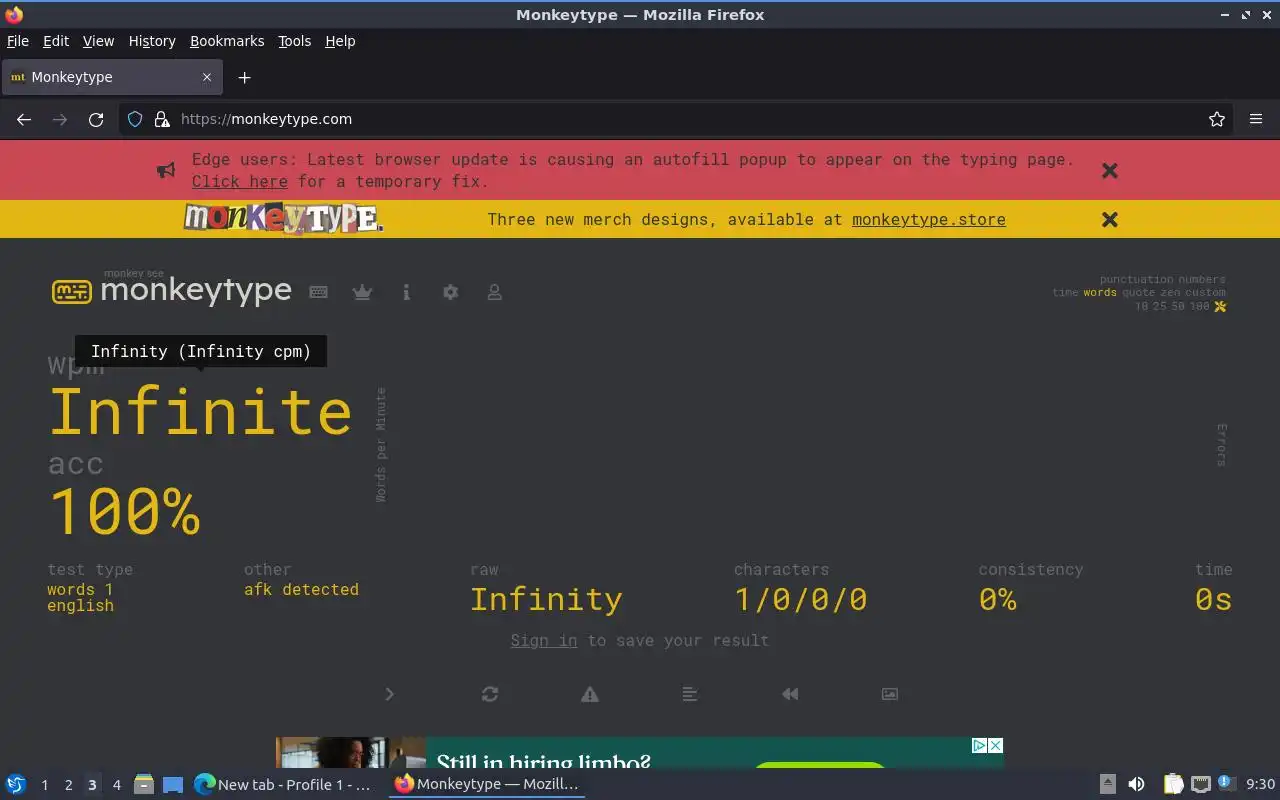
Task: Open the keyboard typing test icon
Action: (x=319, y=292)
